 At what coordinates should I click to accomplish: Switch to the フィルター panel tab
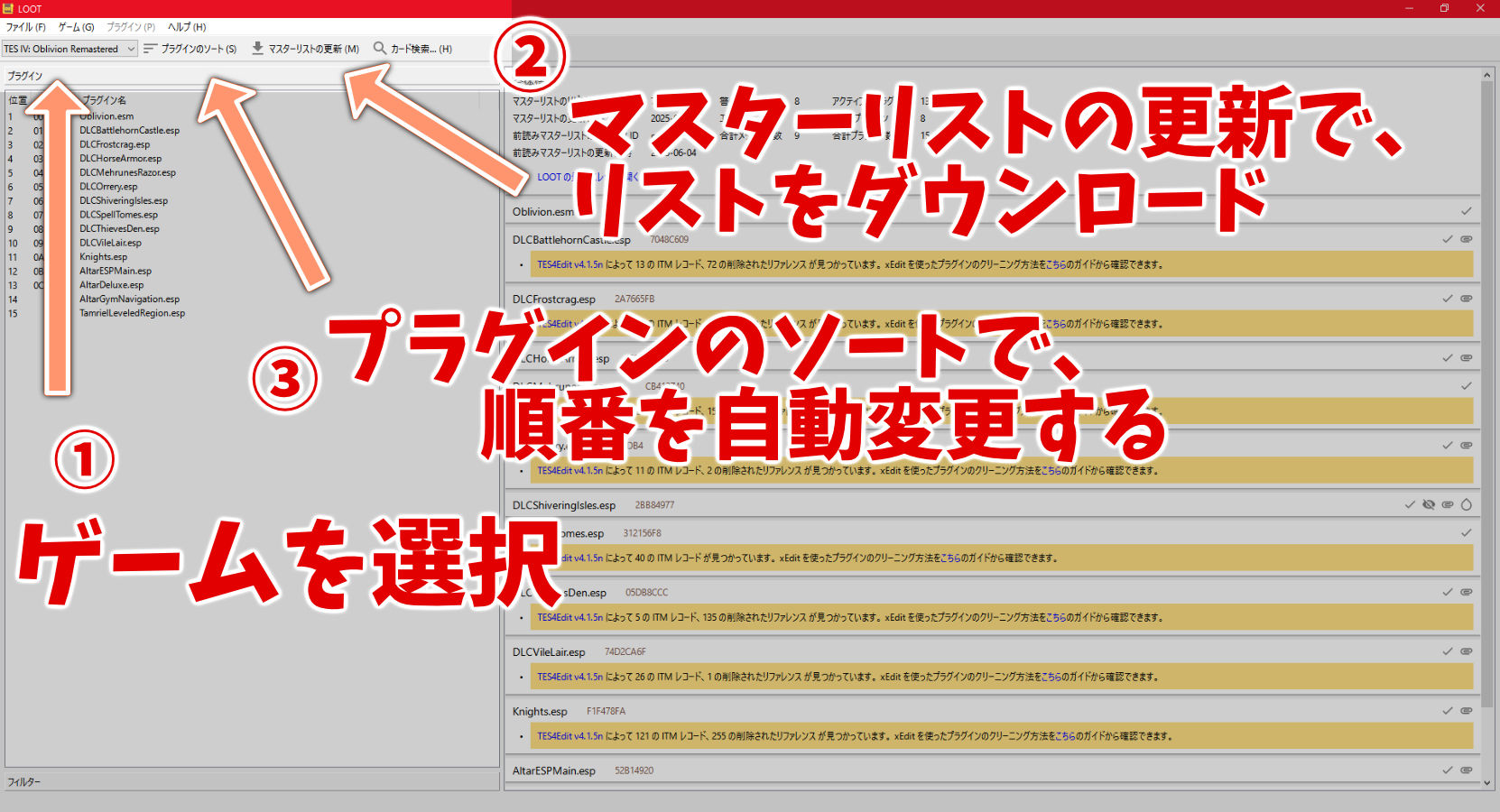click(x=252, y=782)
